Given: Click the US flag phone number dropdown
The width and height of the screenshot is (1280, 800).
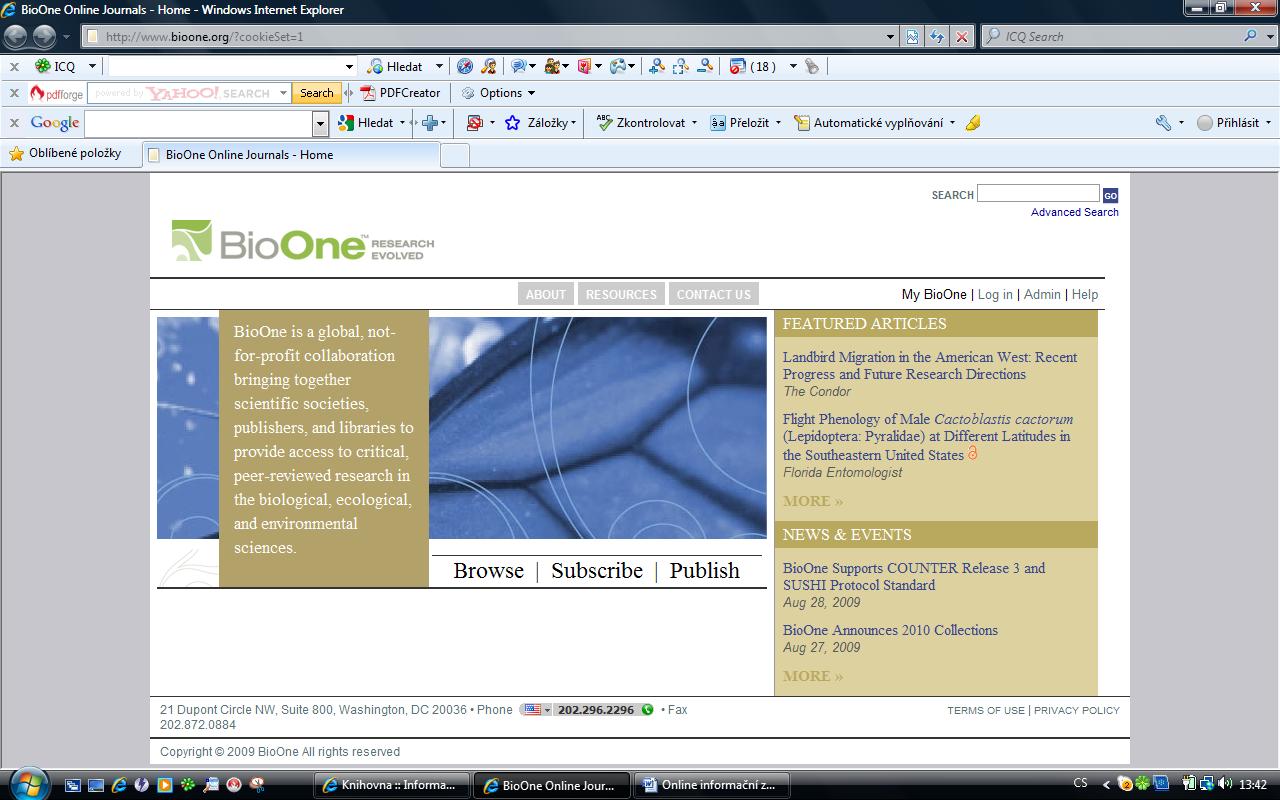Looking at the screenshot, I should (536, 710).
